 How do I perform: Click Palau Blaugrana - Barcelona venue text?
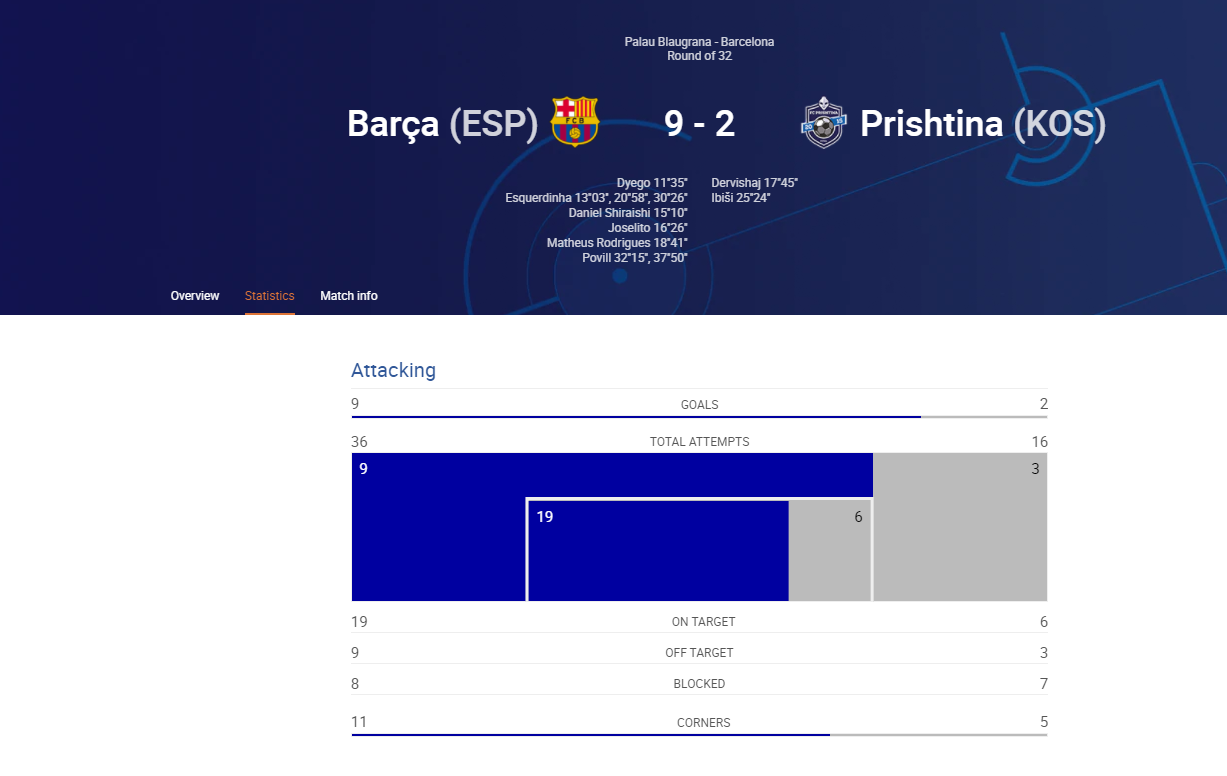699,42
